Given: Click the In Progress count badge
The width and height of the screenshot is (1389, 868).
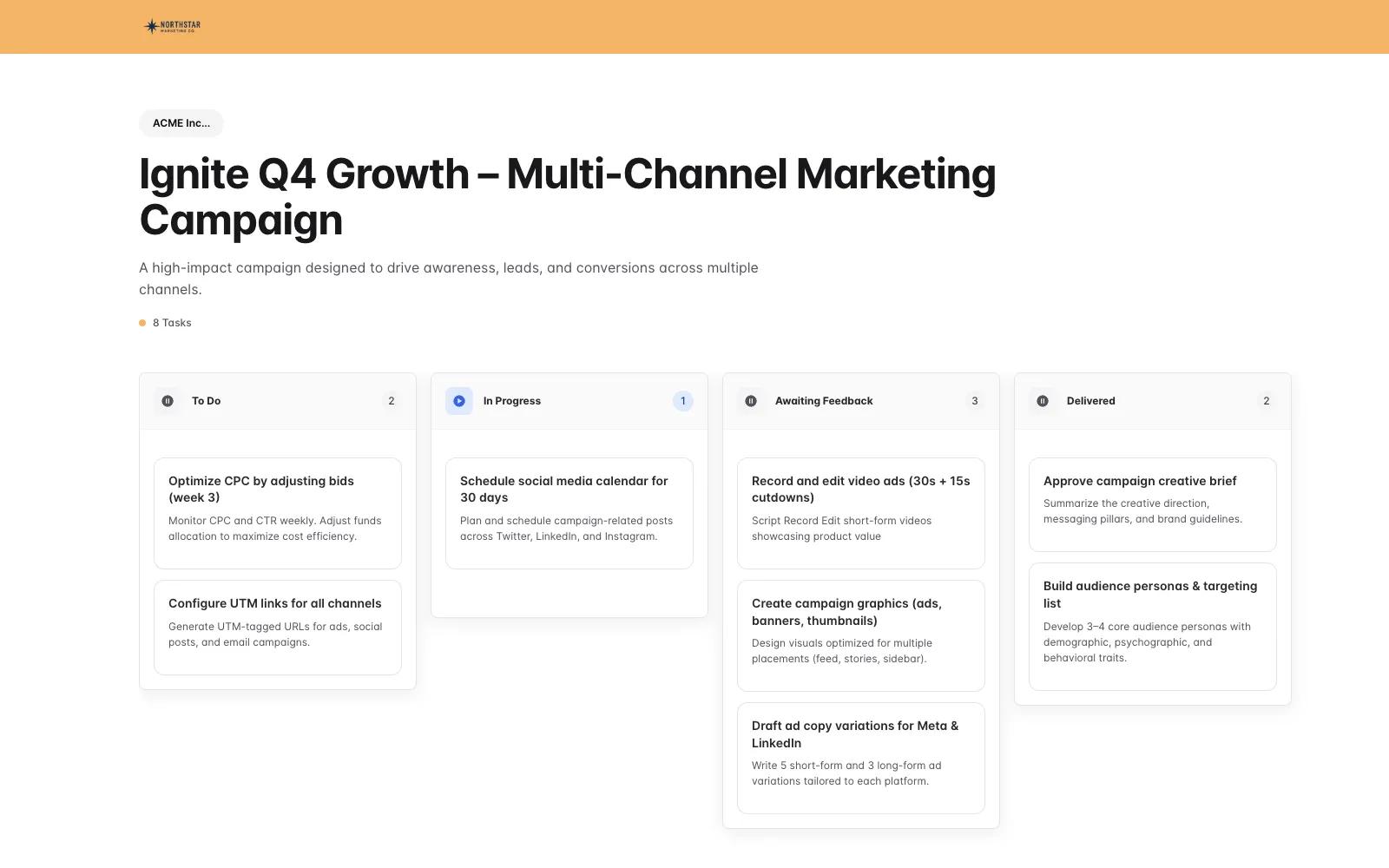Looking at the screenshot, I should pyautogui.click(x=683, y=401).
